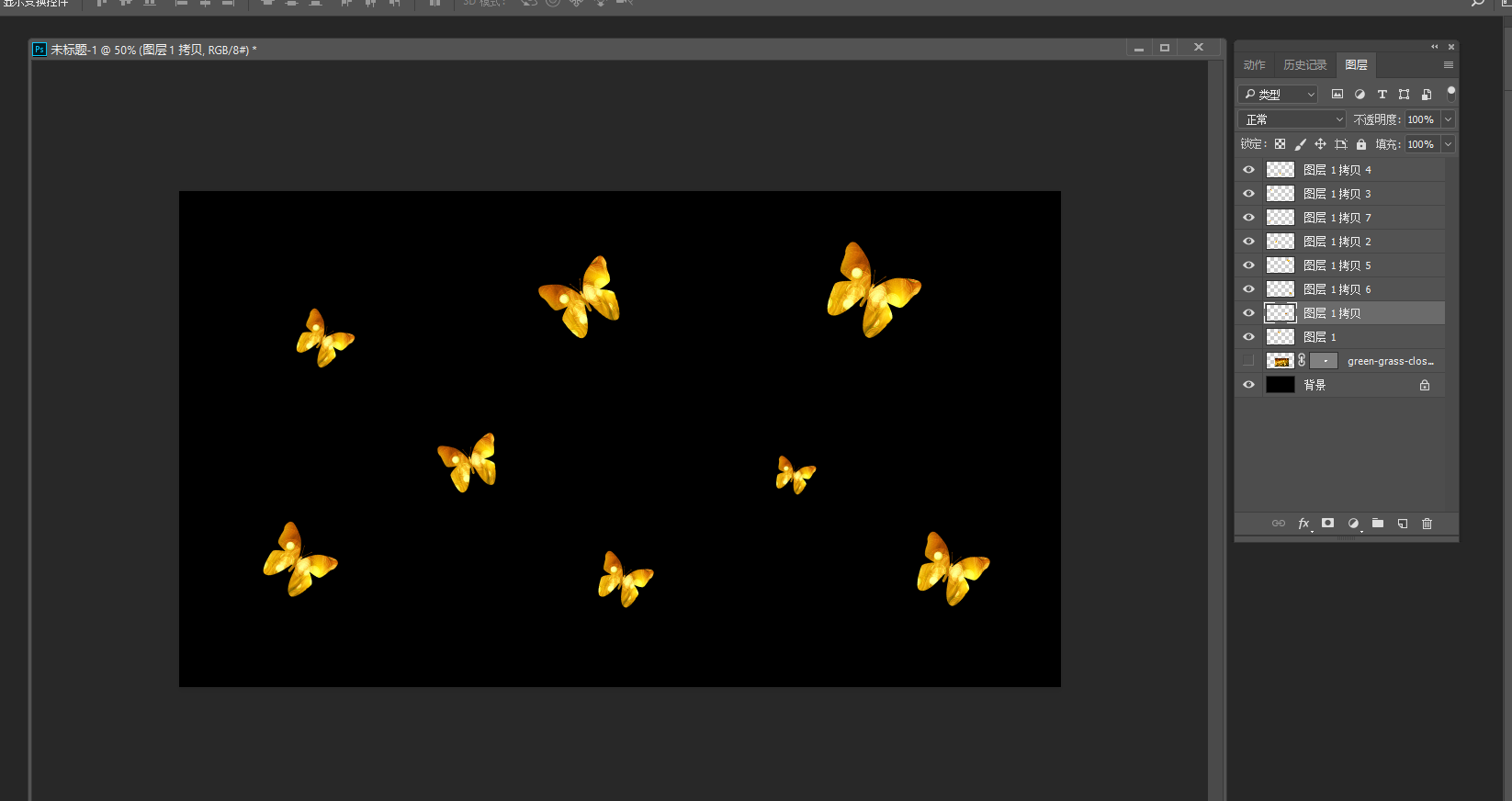Image resolution: width=1512 pixels, height=801 pixels.
Task: Collapse the panel to icons
Action: [x=1435, y=47]
